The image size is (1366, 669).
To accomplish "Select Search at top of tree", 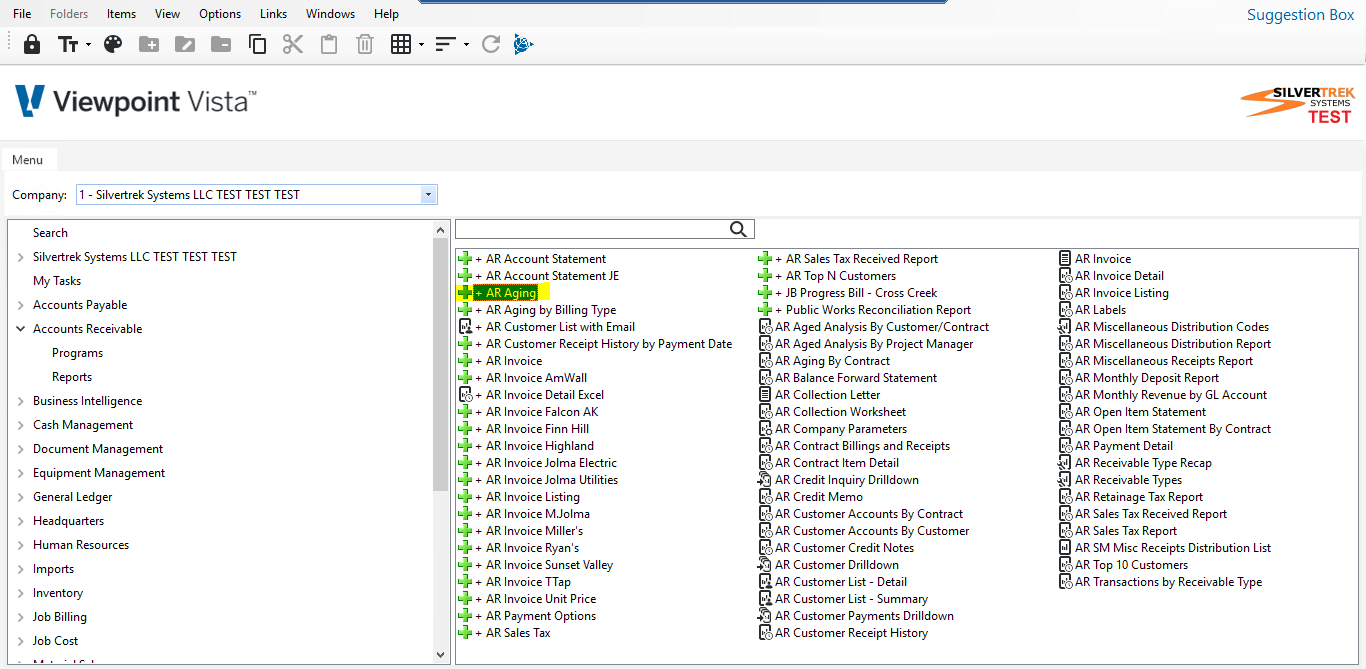I will pyautogui.click(x=50, y=233).
